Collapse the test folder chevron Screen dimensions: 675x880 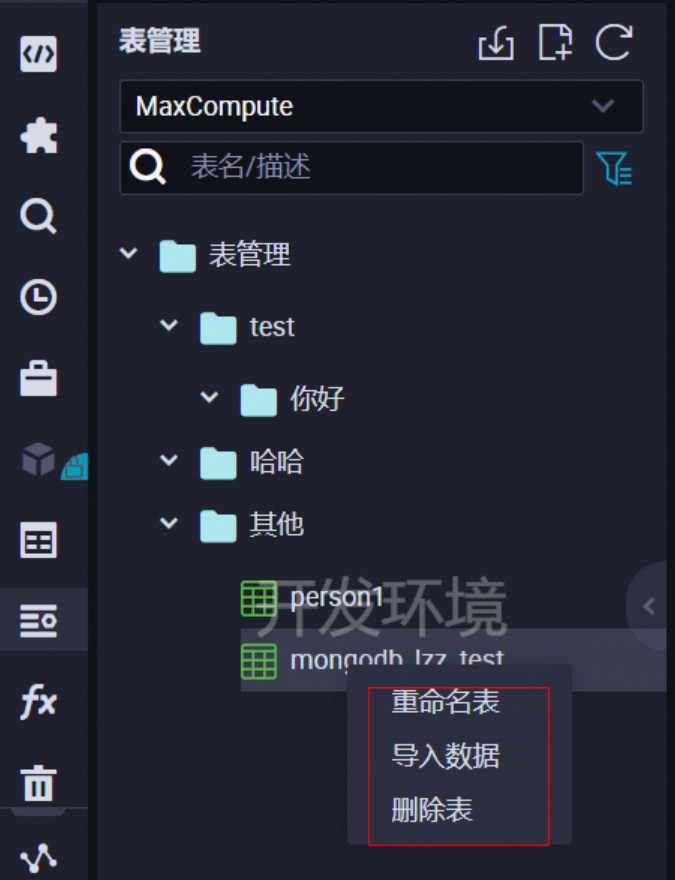[169, 325]
